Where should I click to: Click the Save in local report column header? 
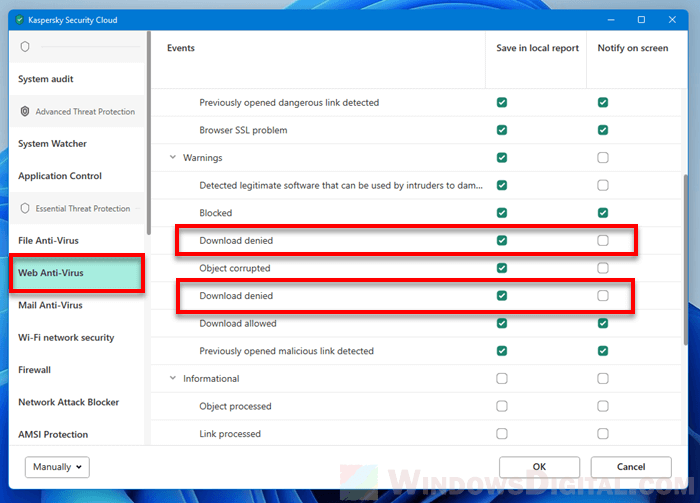point(538,48)
